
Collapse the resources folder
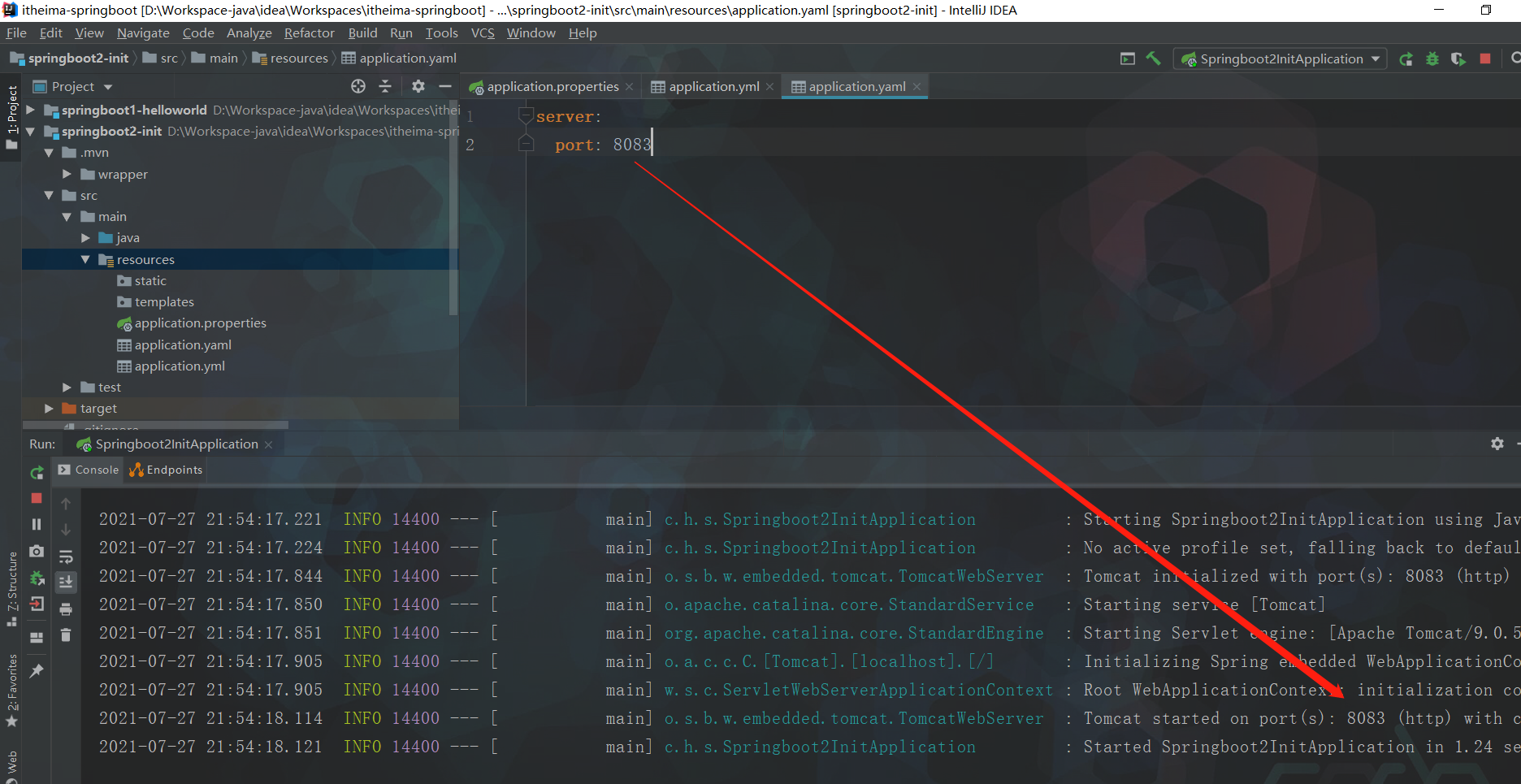point(85,259)
